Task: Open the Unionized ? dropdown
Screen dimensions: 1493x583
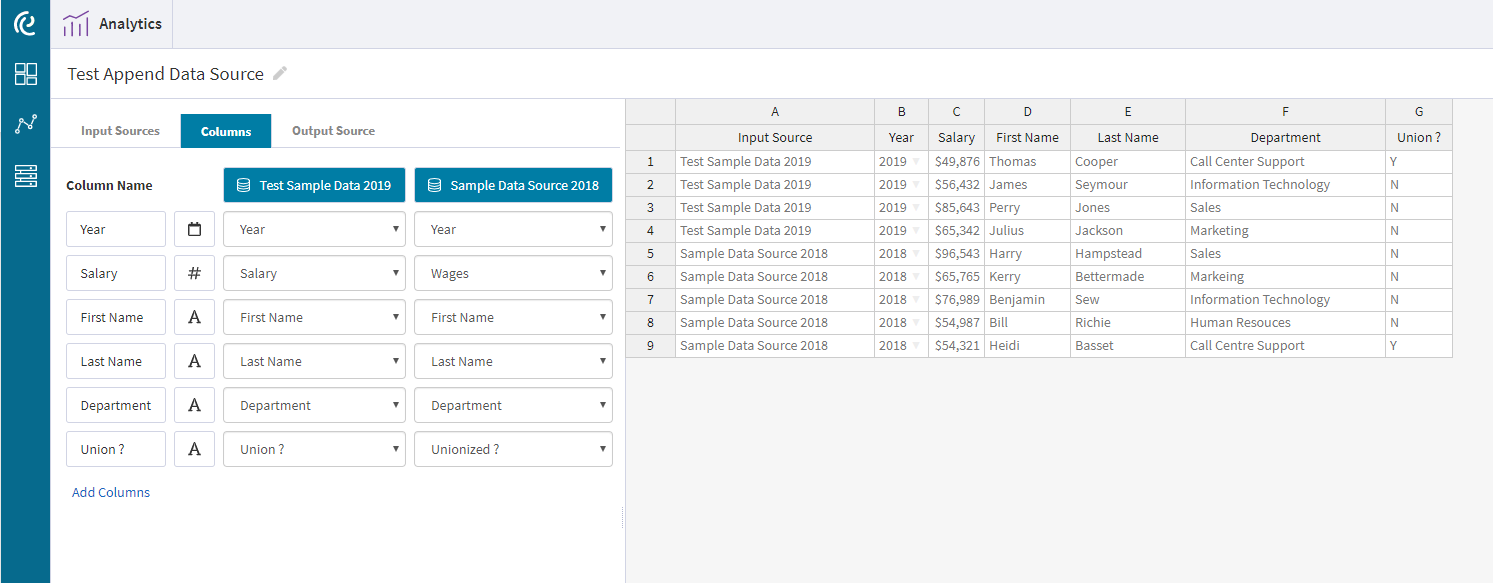Action: click(x=513, y=448)
